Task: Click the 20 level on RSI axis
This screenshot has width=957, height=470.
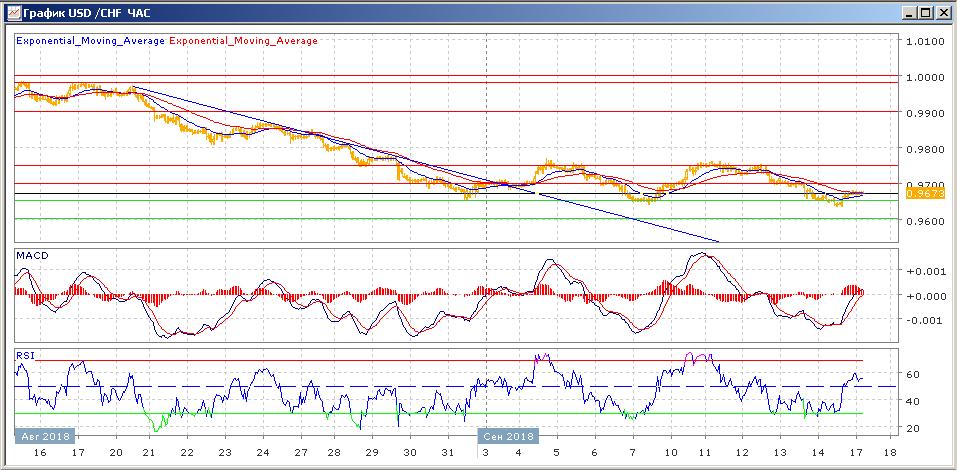Action: click(x=912, y=428)
